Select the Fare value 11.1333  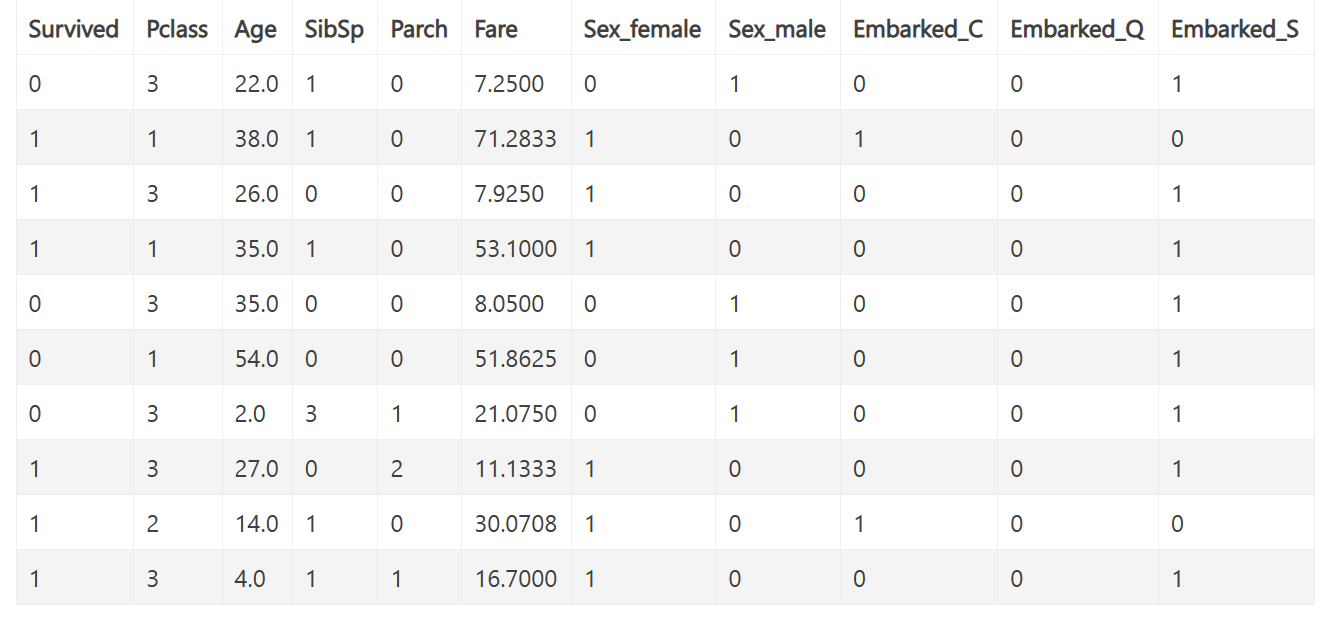(x=516, y=468)
